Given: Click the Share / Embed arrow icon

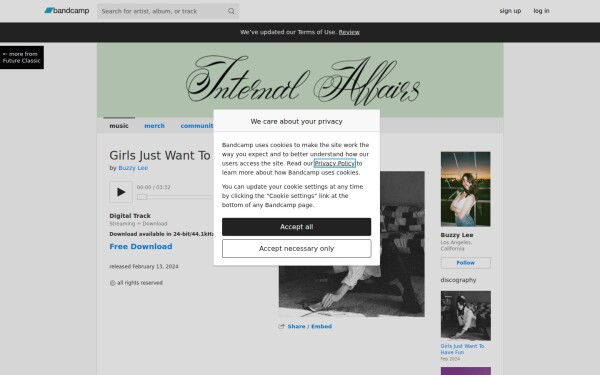Looking at the screenshot, I should [282, 326].
